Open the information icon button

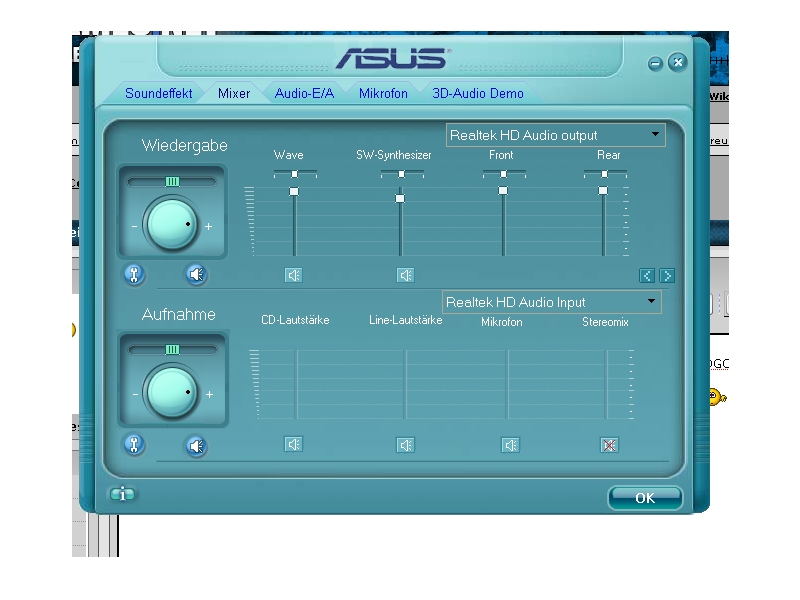(x=122, y=494)
